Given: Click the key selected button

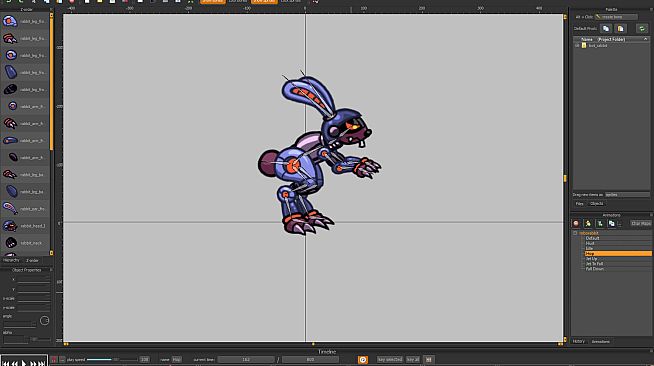Looking at the screenshot, I should click(390, 359).
